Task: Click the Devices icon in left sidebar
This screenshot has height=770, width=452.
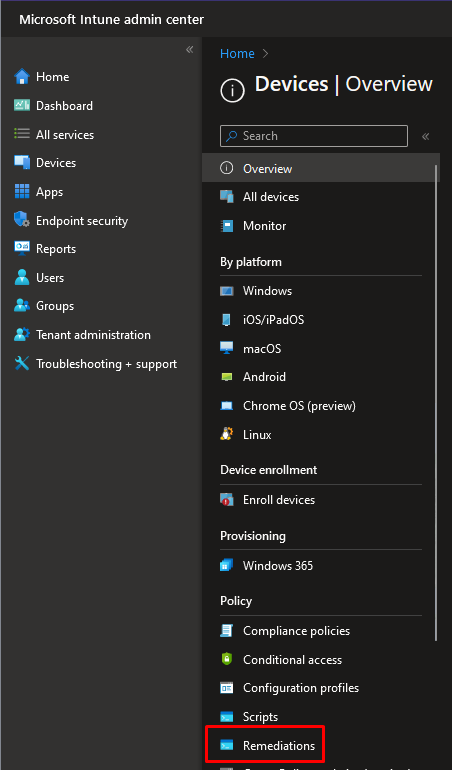Action: [22, 163]
